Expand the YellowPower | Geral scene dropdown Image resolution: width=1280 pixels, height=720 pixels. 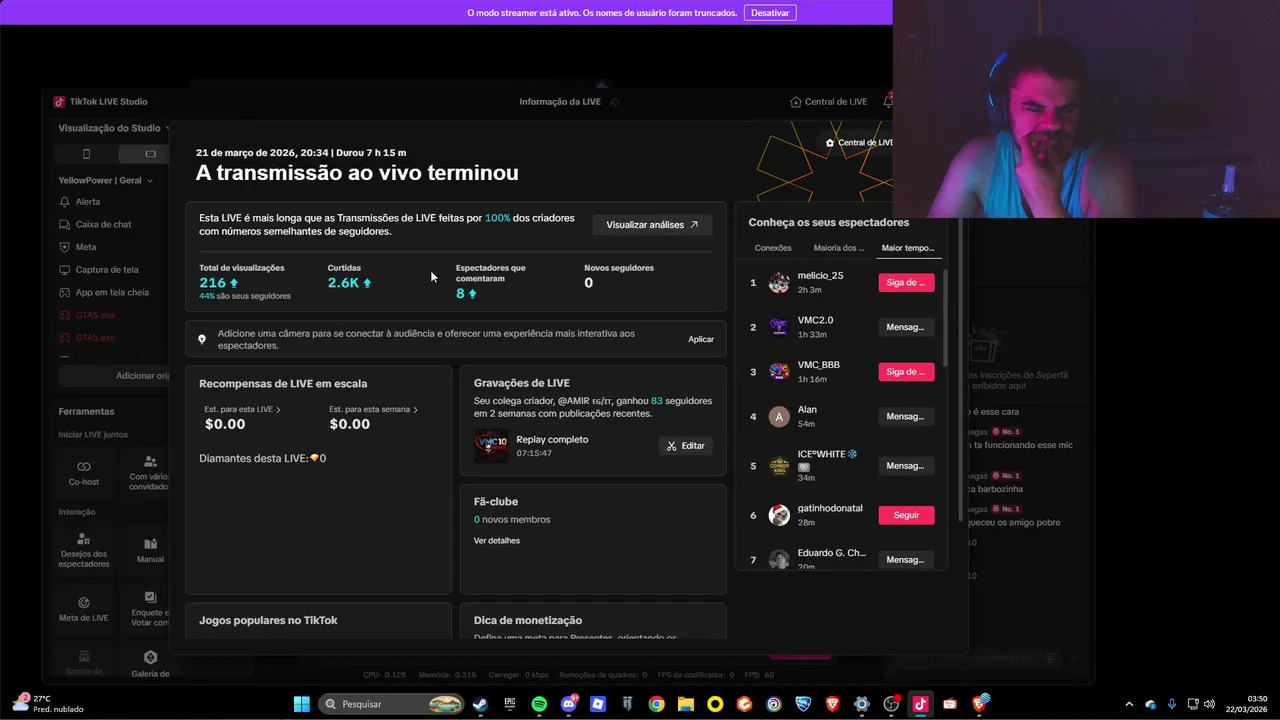106,181
